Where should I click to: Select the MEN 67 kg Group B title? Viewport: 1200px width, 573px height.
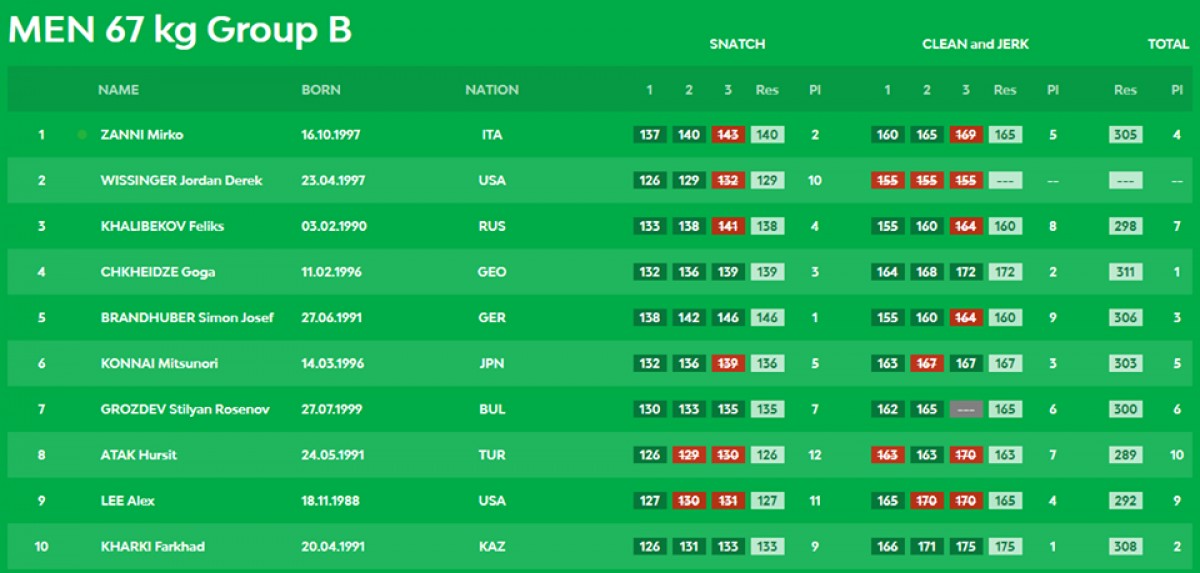[x=180, y=30]
